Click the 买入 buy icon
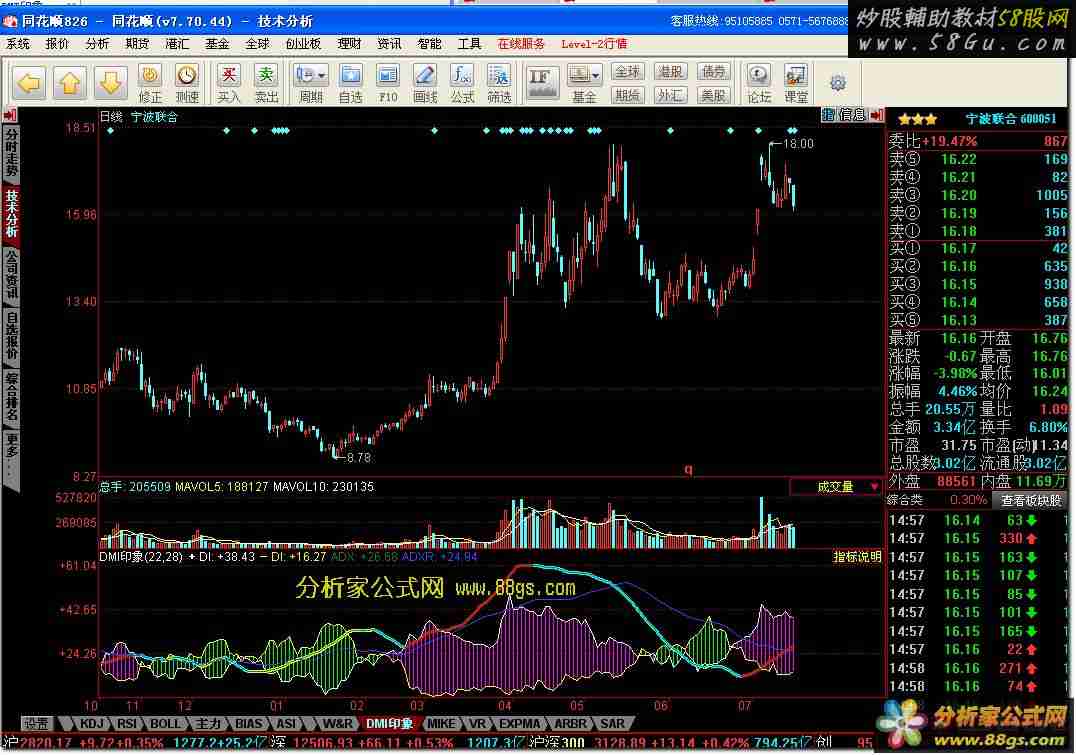This screenshot has height=755, width=1076. (x=229, y=83)
